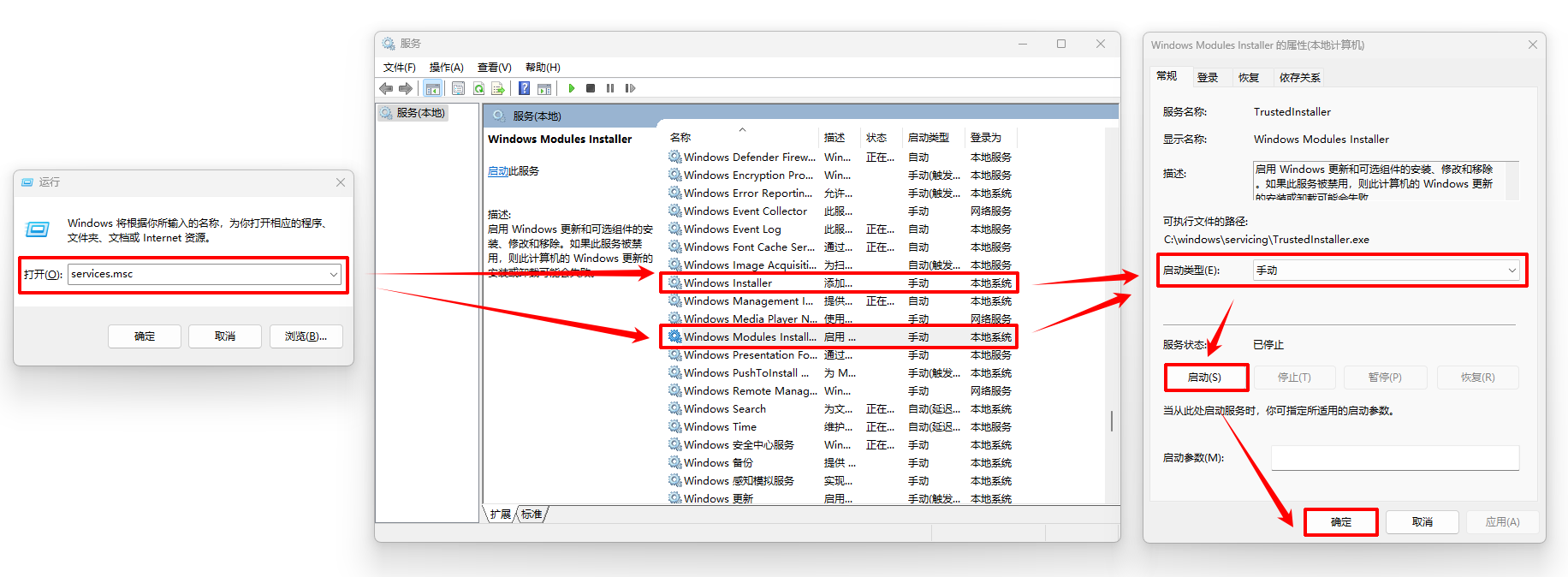
Task: Click gear icon beside Windows Media Player row
Action: [x=675, y=318]
